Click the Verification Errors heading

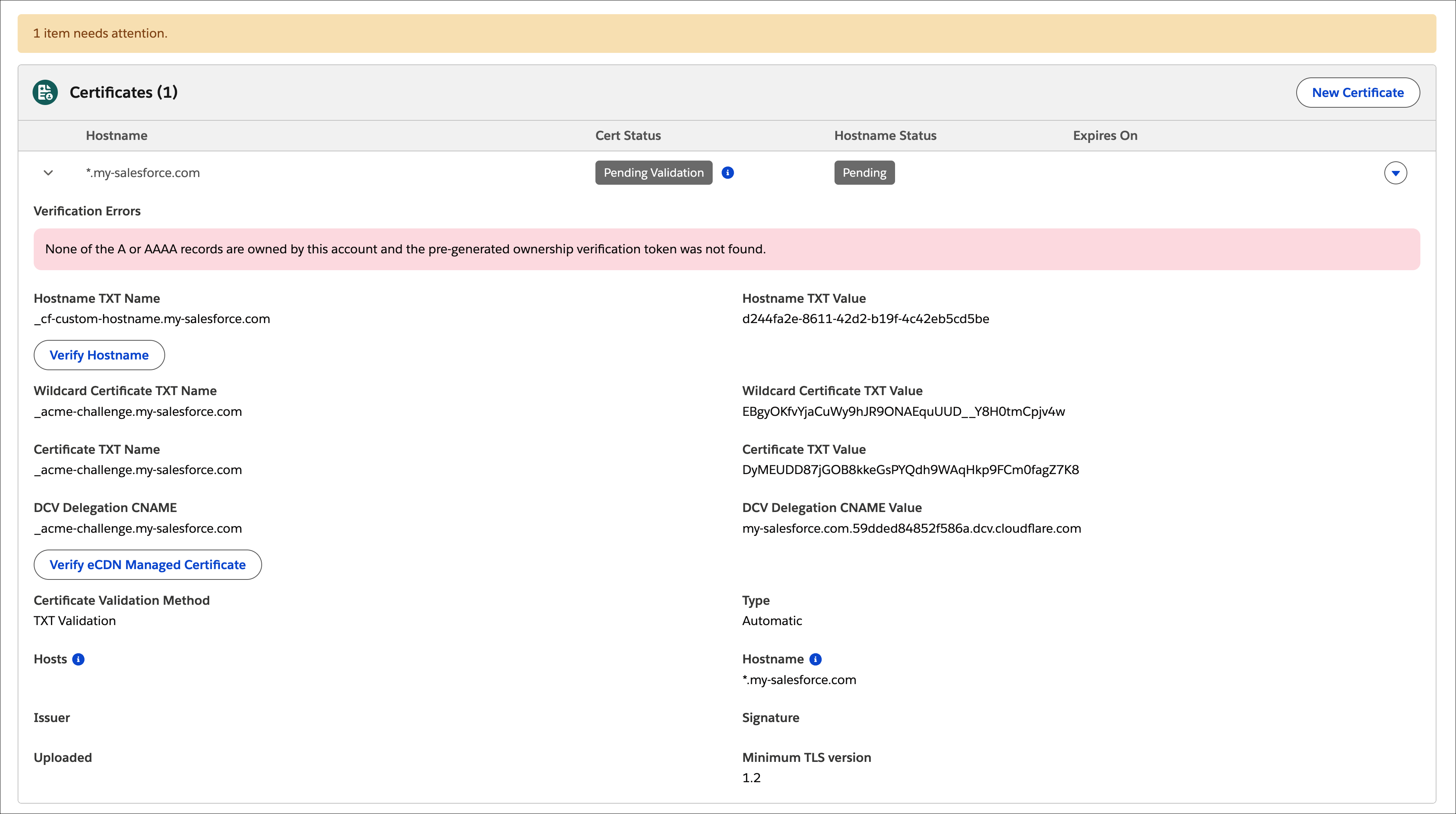87,212
